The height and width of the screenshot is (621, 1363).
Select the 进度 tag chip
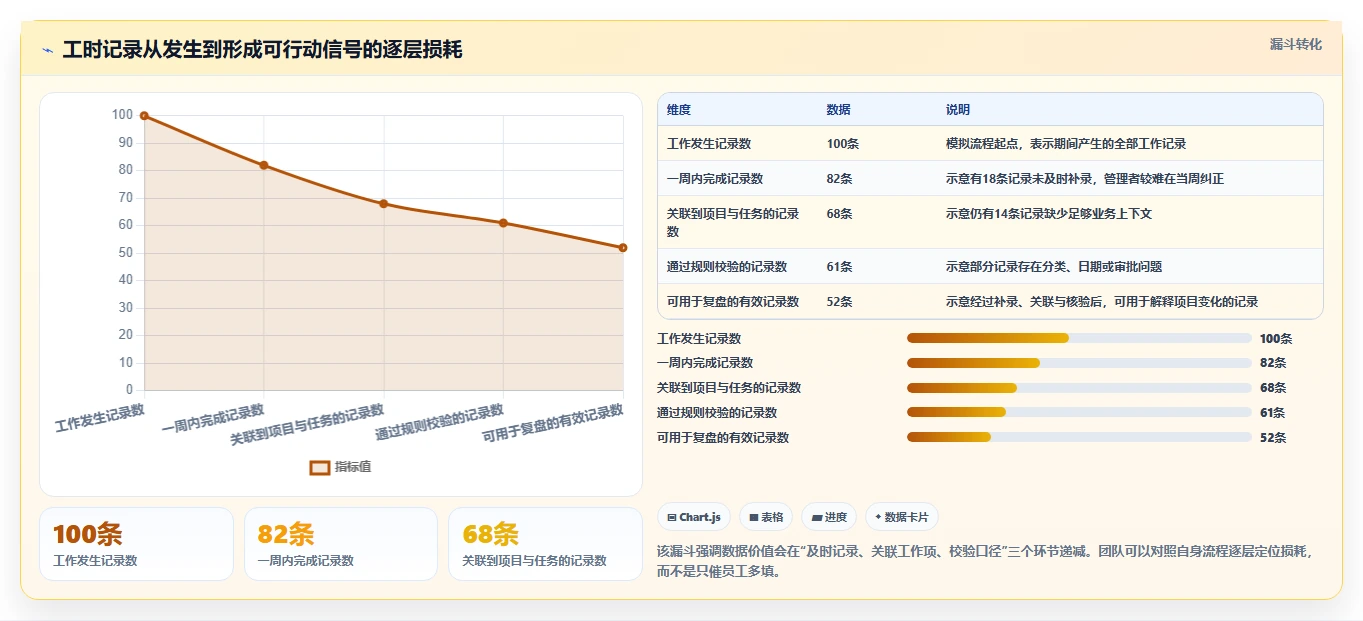[828, 517]
